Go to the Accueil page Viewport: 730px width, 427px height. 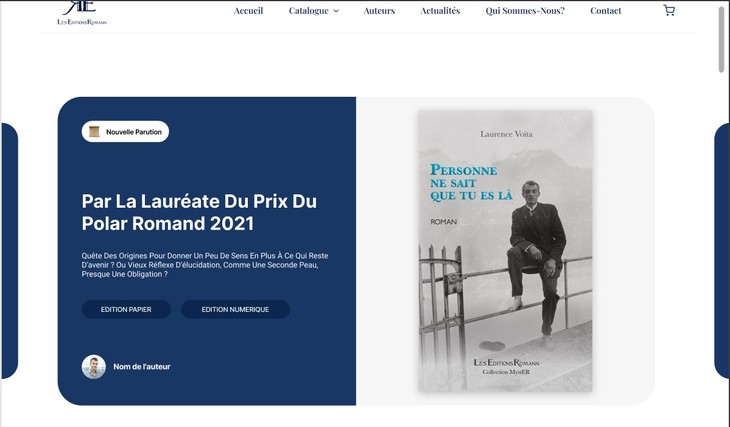click(248, 10)
